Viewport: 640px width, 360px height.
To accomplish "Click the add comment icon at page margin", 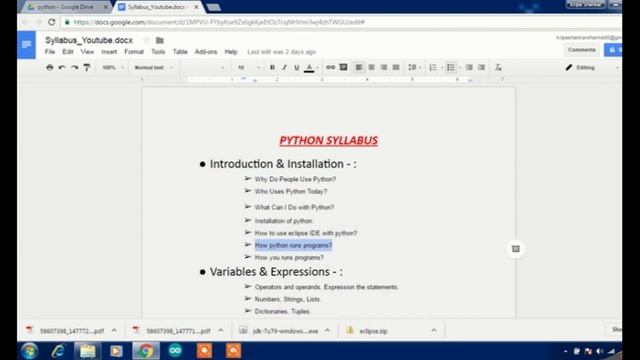I will [516, 249].
